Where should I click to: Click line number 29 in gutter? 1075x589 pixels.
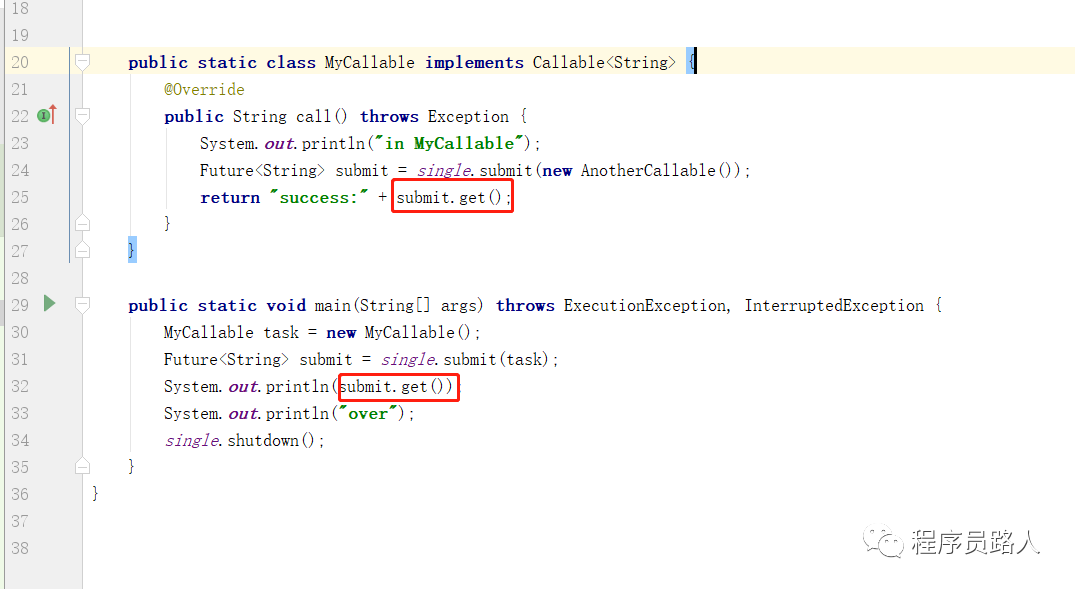[20, 305]
